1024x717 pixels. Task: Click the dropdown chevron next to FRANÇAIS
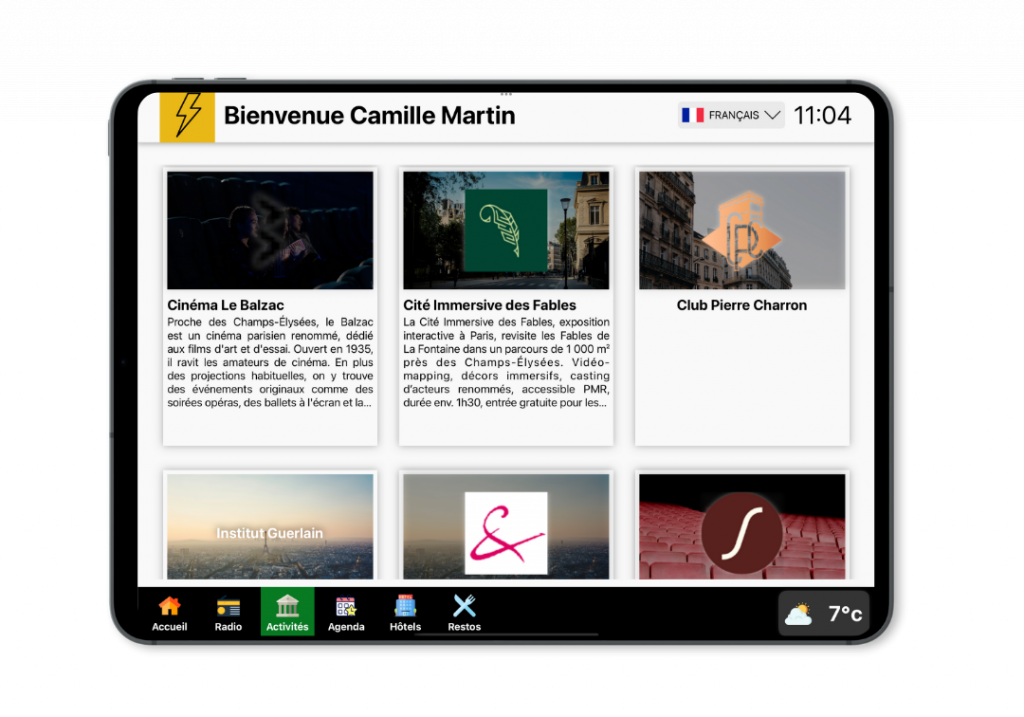point(770,114)
